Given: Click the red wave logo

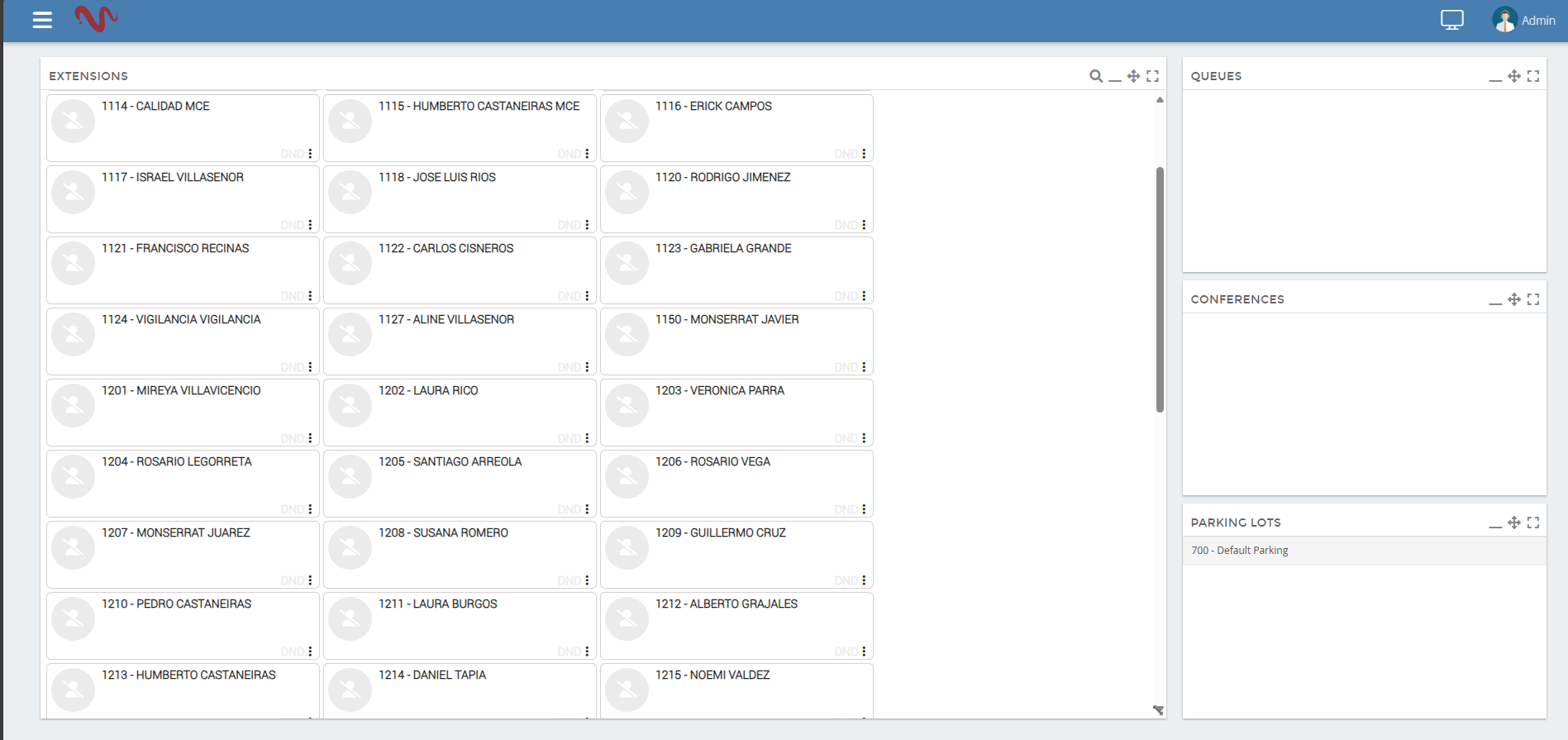Looking at the screenshot, I should click(96, 18).
